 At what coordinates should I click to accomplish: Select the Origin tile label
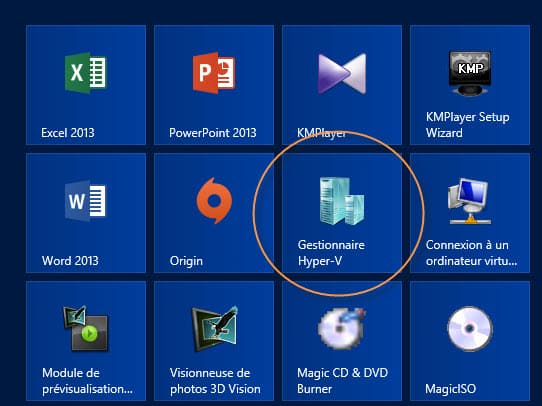pos(186,261)
